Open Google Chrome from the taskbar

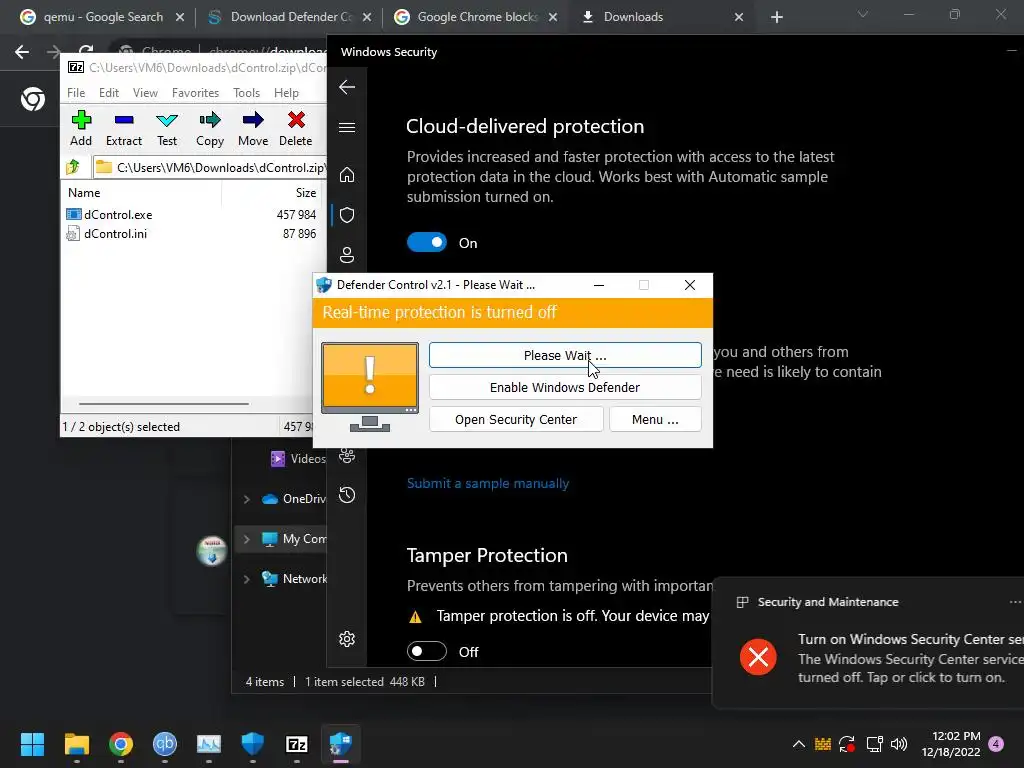[x=121, y=744]
